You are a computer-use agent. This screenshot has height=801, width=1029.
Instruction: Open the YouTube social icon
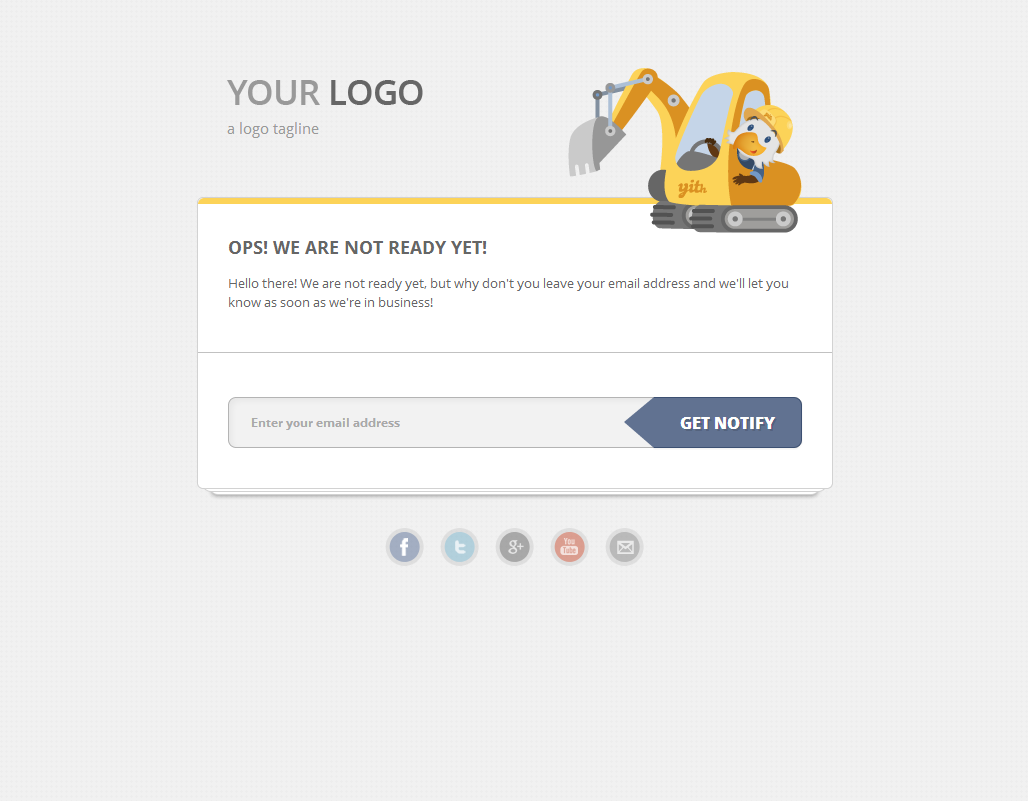click(x=569, y=546)
